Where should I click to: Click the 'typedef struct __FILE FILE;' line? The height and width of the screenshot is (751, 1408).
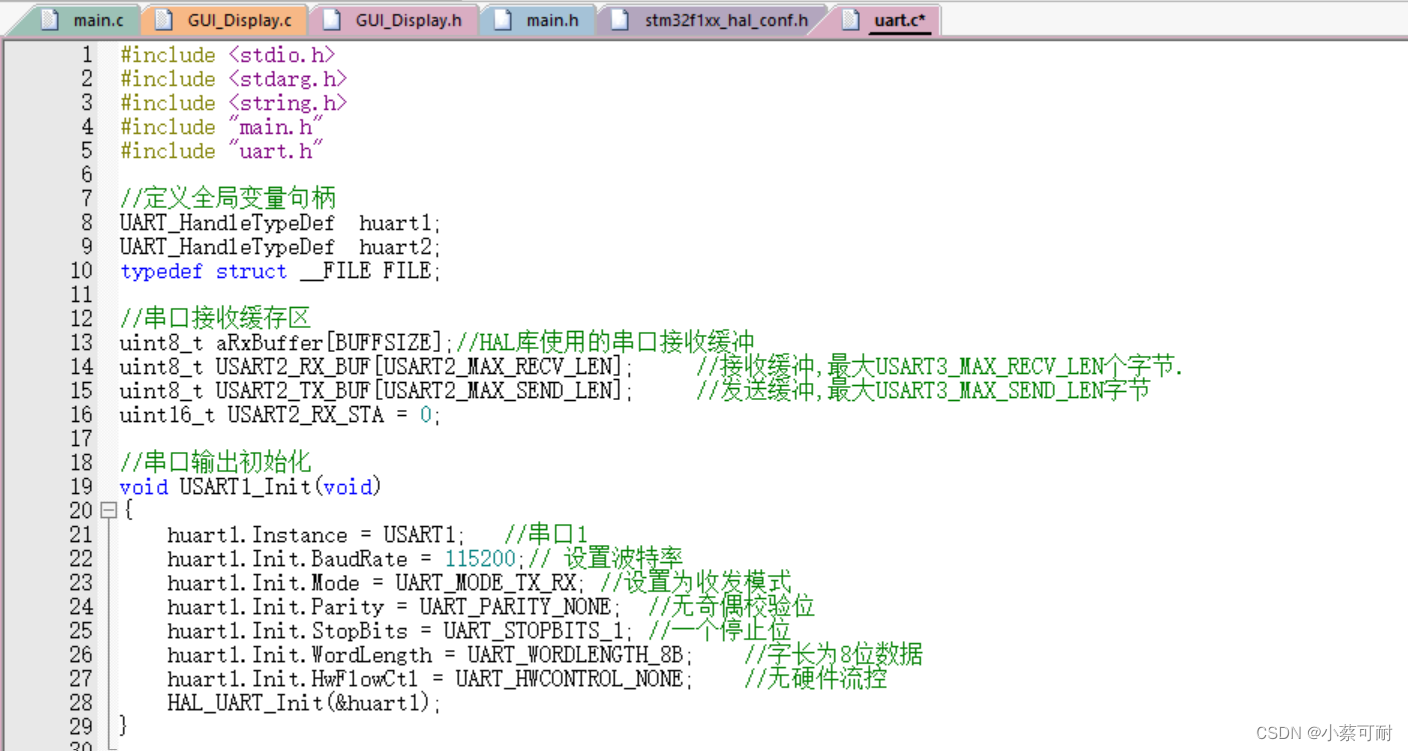(280, 271)
